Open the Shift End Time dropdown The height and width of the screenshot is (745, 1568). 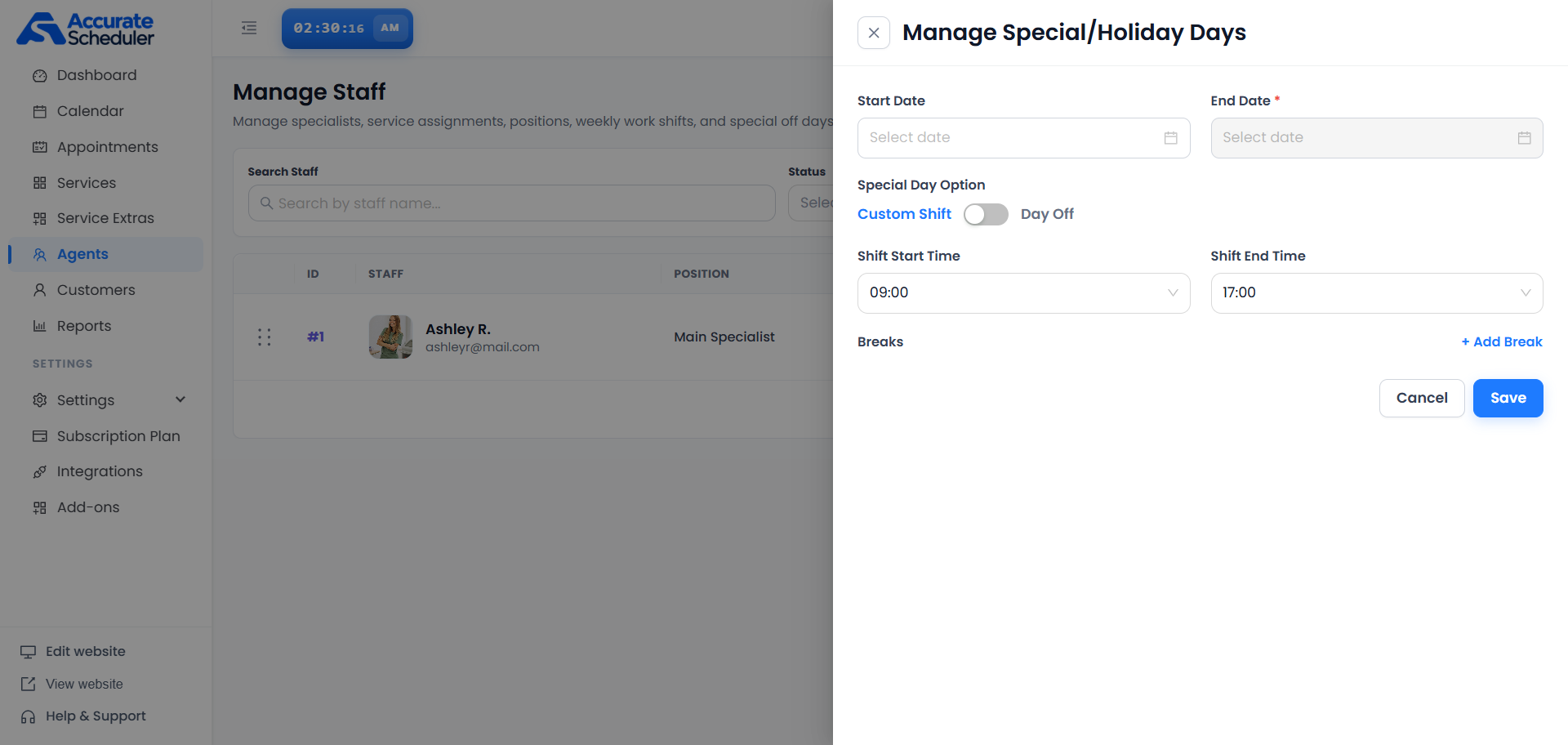pyautogui.click(x=1376, y=293)
